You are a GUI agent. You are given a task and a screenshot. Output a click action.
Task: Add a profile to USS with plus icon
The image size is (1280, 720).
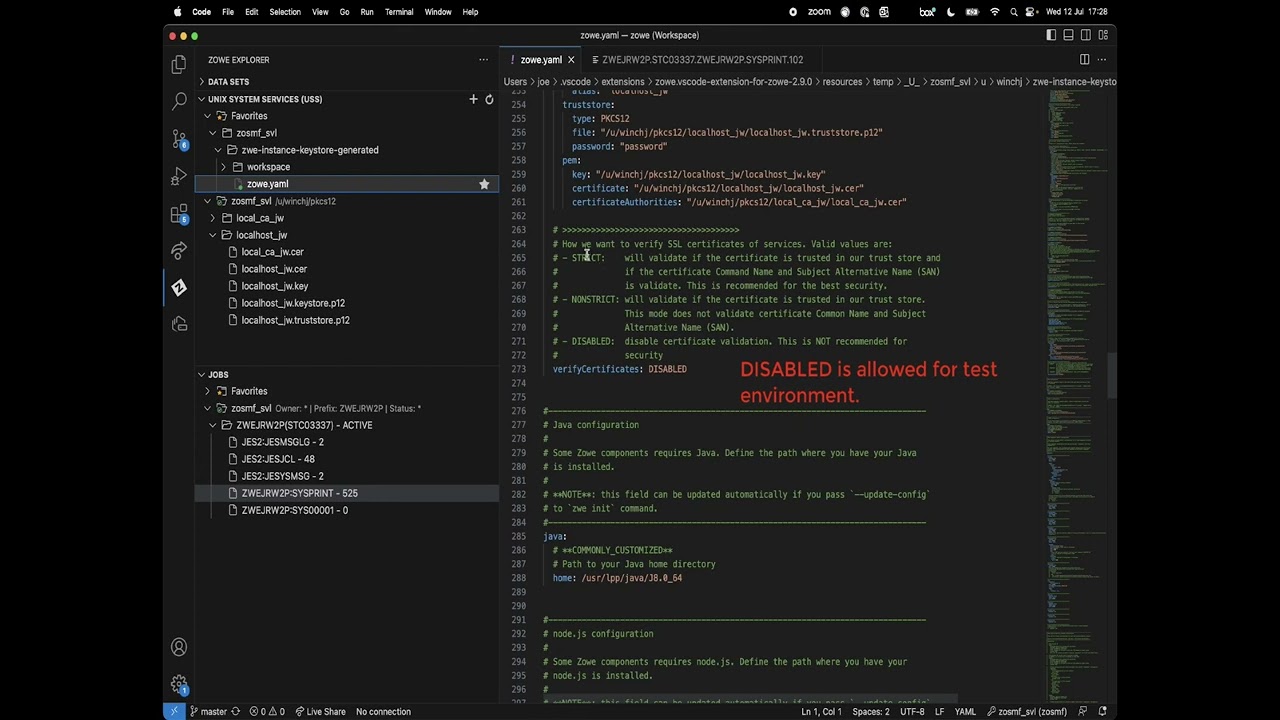pos(473,99)
